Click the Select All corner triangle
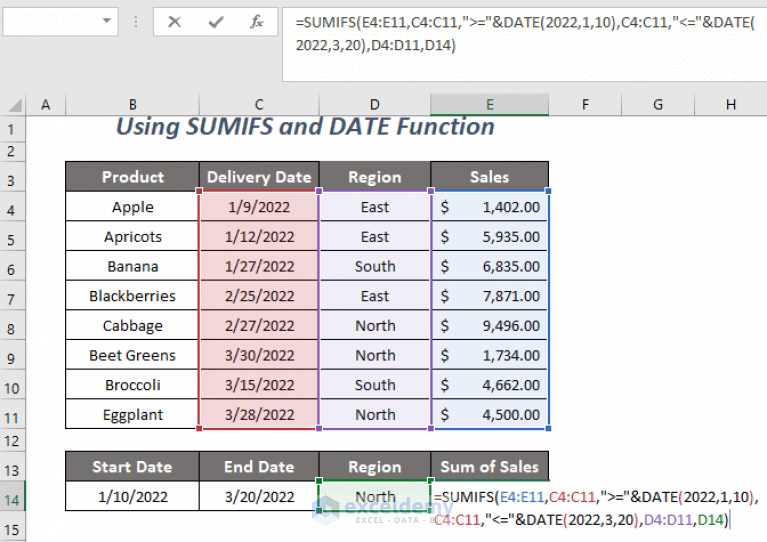The height and width of the screenshot is (542, 767). click(15, 105)
